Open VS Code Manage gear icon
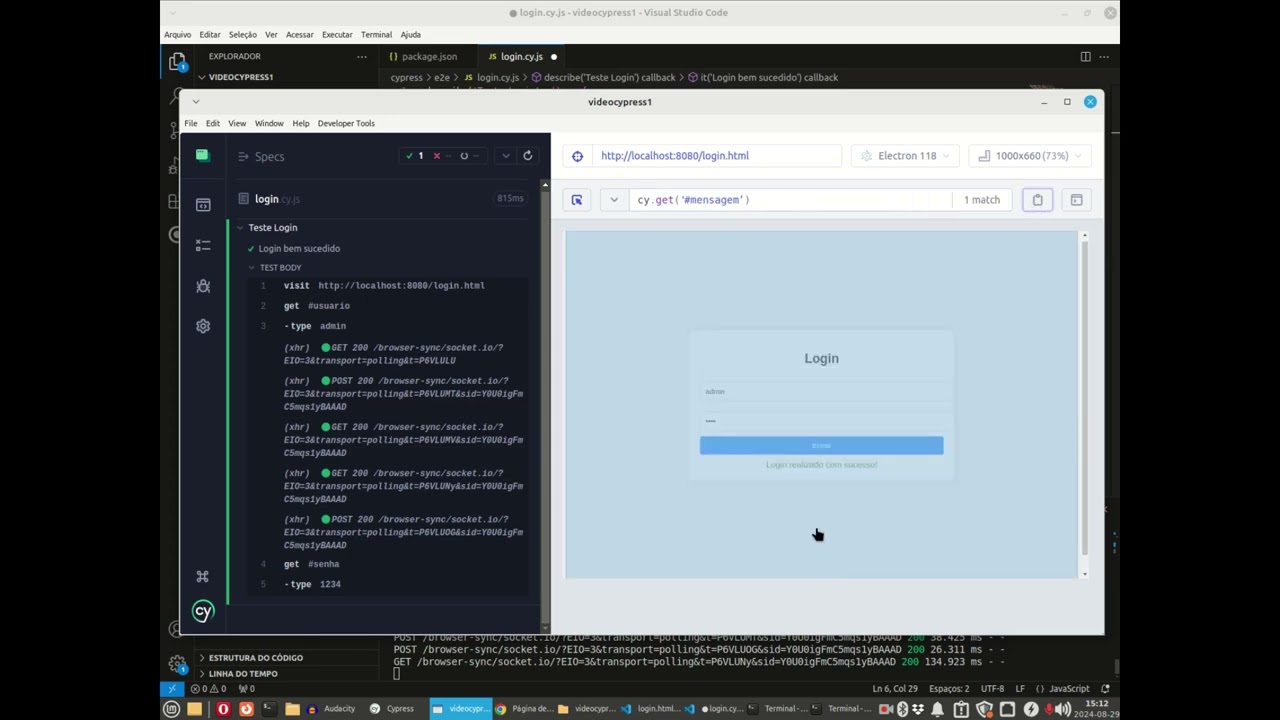This screenshot has height=720, width=1280. 177,663
